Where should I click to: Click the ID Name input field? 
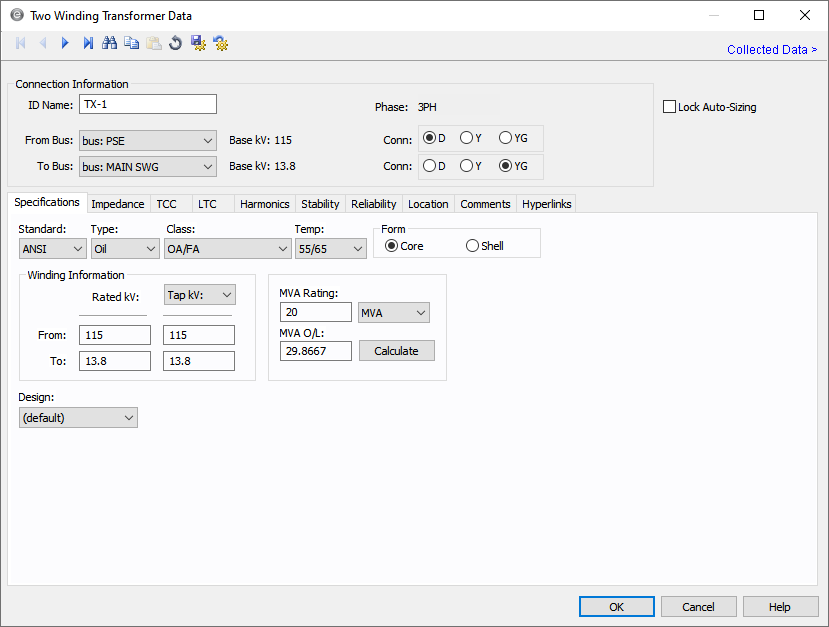tap(148, 104)
